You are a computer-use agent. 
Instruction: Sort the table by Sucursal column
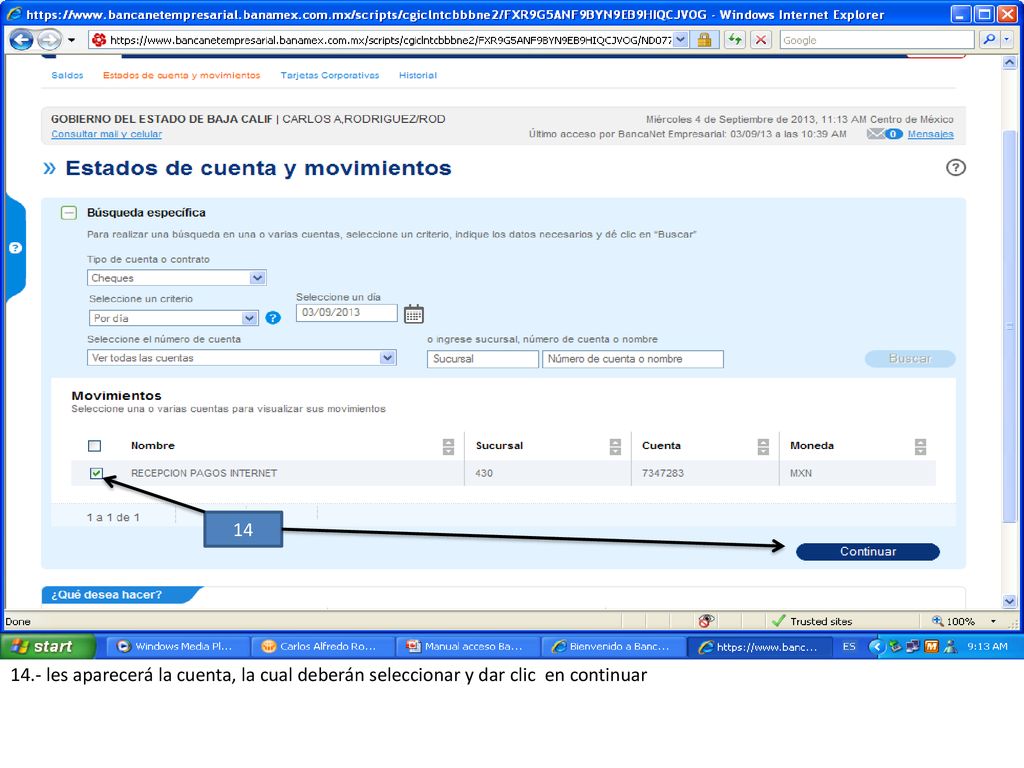615,447
